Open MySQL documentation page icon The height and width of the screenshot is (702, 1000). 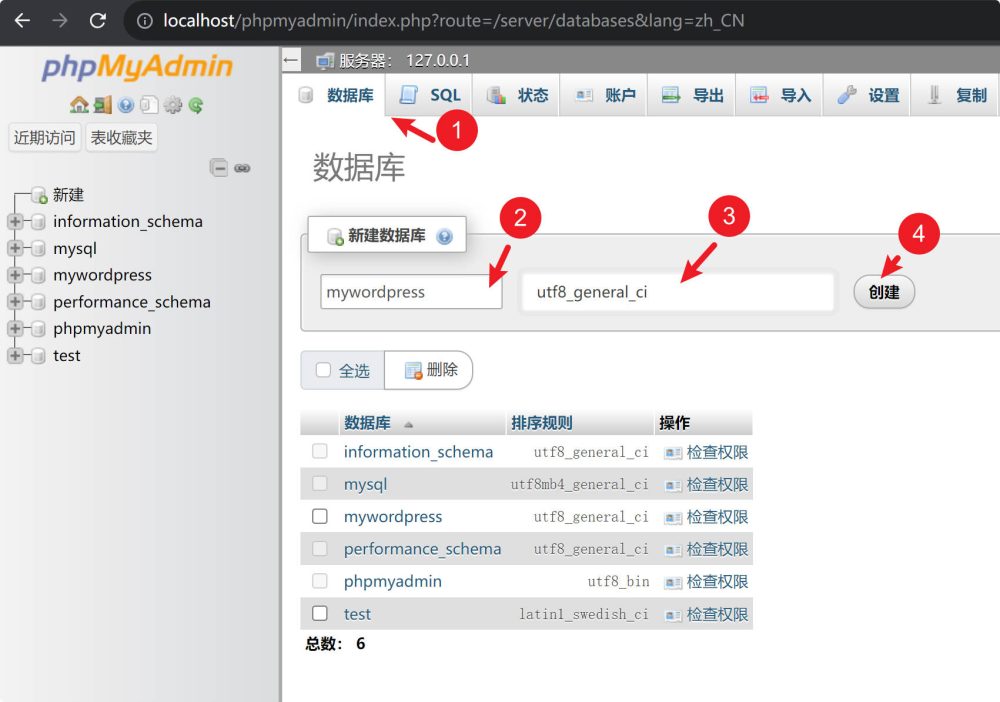(x=149, y=105)
